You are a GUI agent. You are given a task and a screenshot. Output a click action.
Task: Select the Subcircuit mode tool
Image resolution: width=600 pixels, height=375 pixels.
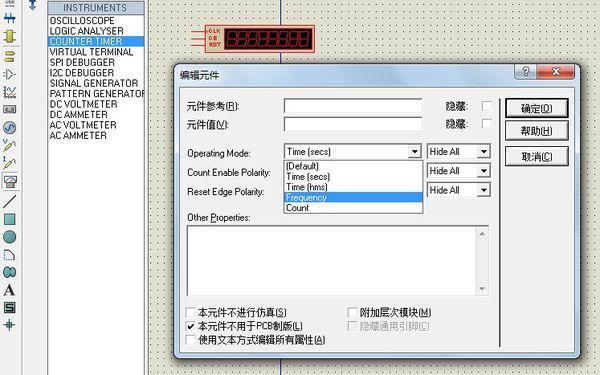[x=9, y=36]
